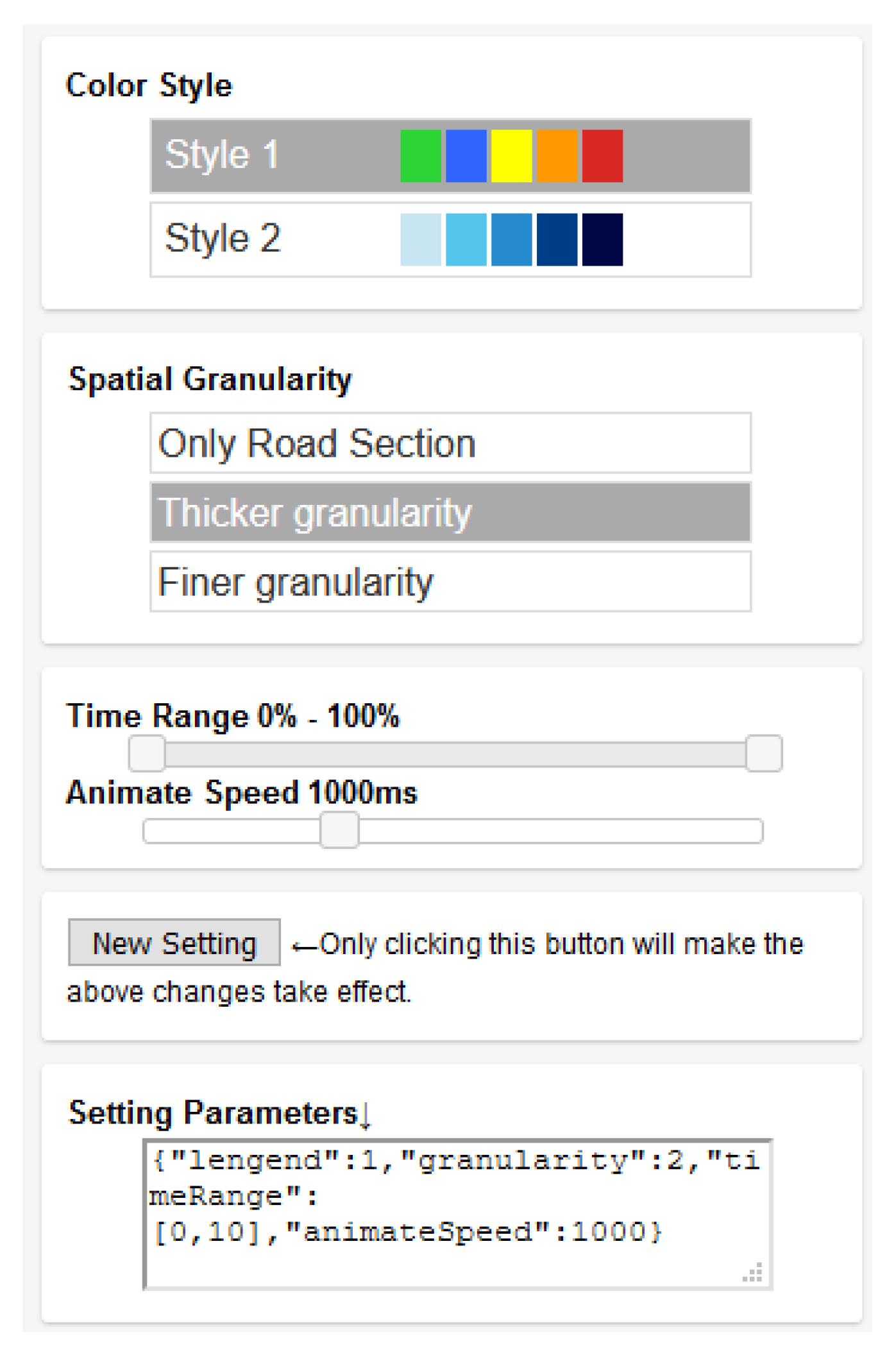Click the green swatch in Style 1

pyautogui.click(x=421, y=156)
